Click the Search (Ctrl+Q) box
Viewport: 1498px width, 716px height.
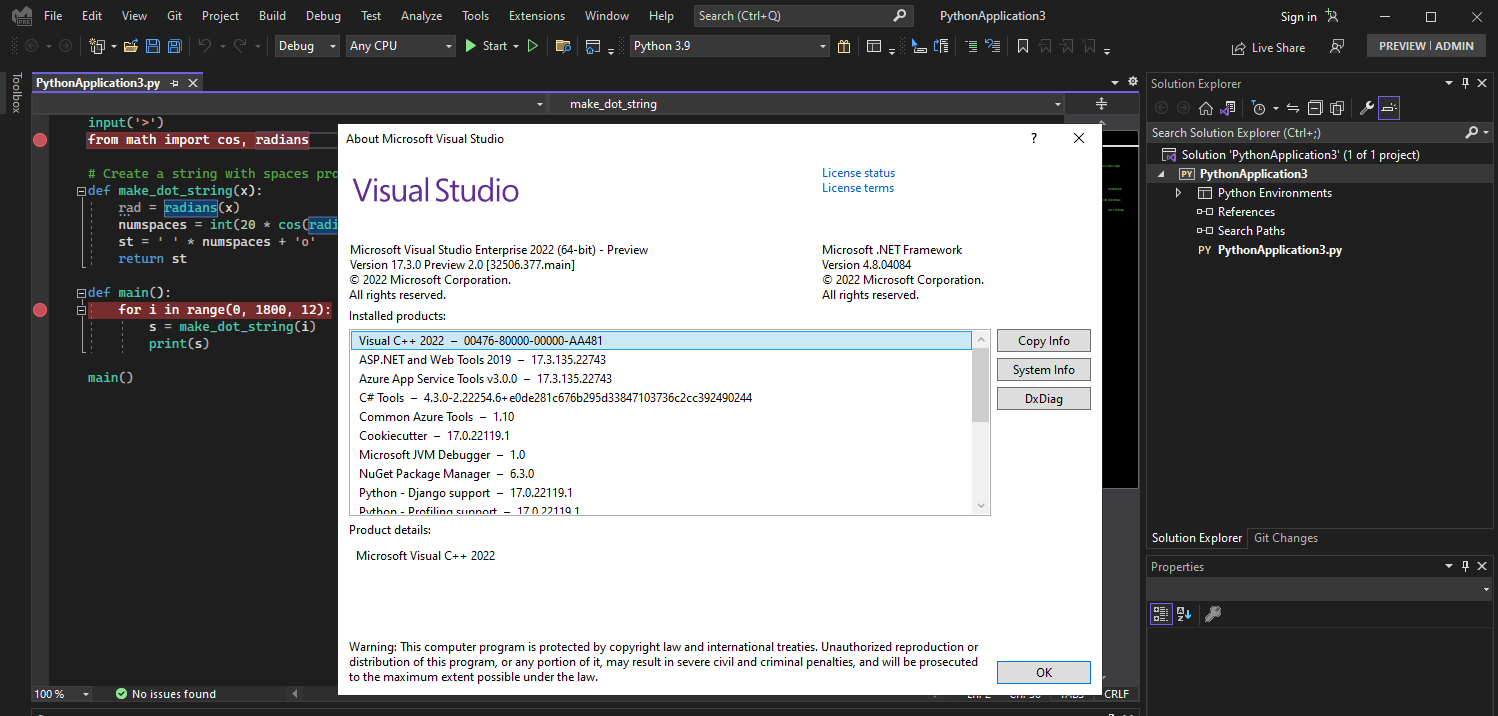click(x=803, y=16)
